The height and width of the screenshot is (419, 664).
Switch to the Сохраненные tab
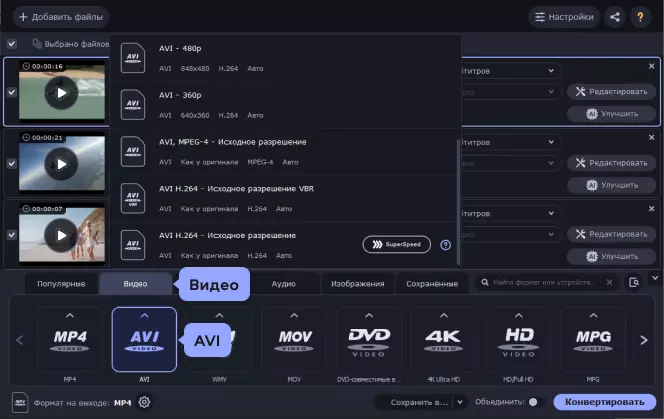point(432,284)
